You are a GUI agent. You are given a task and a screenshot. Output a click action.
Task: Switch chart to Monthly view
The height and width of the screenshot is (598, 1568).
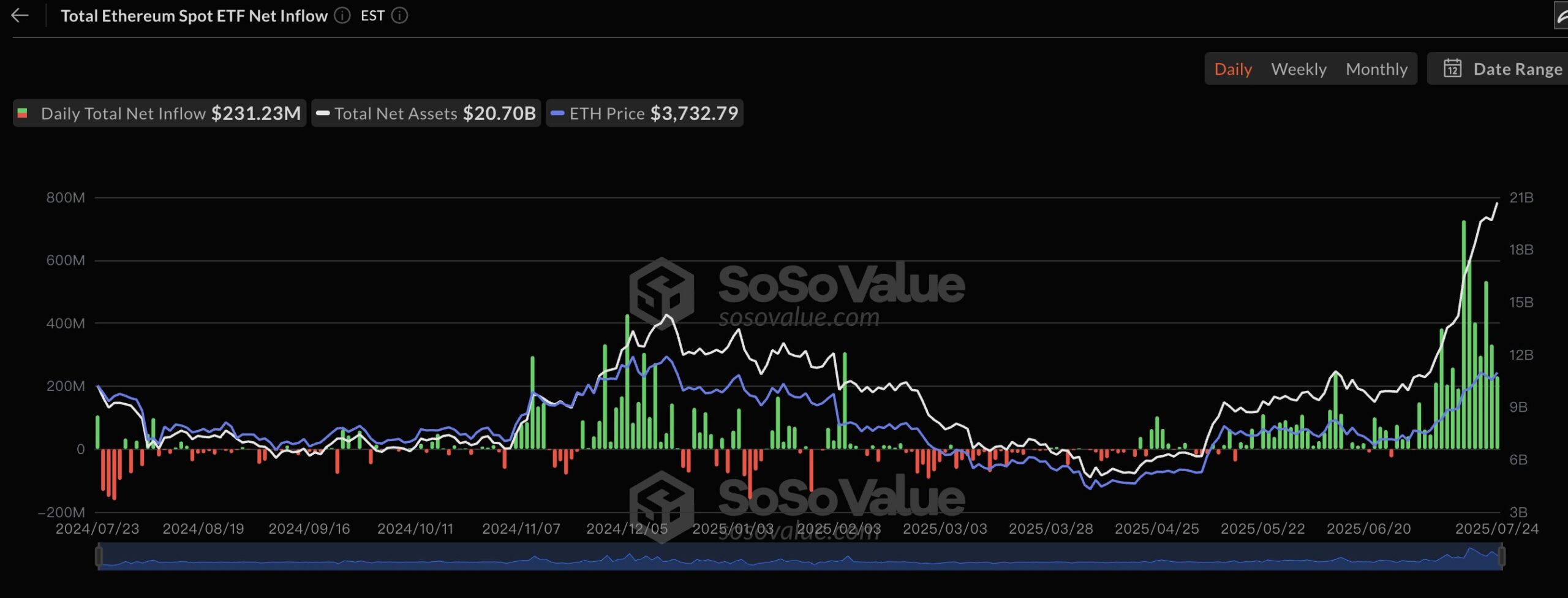tap(1376, 69)
